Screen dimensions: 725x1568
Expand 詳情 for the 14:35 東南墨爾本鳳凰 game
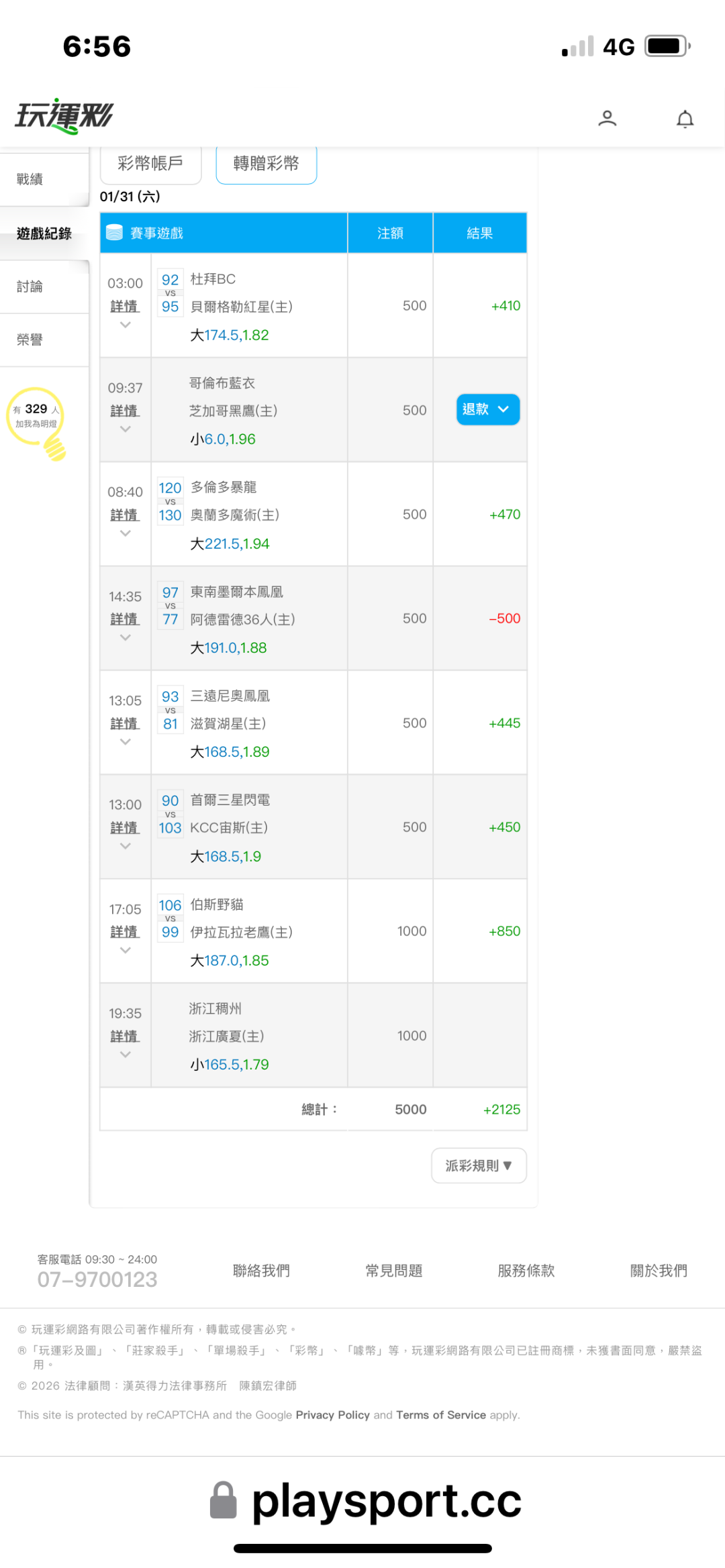(x=125, y=619)
